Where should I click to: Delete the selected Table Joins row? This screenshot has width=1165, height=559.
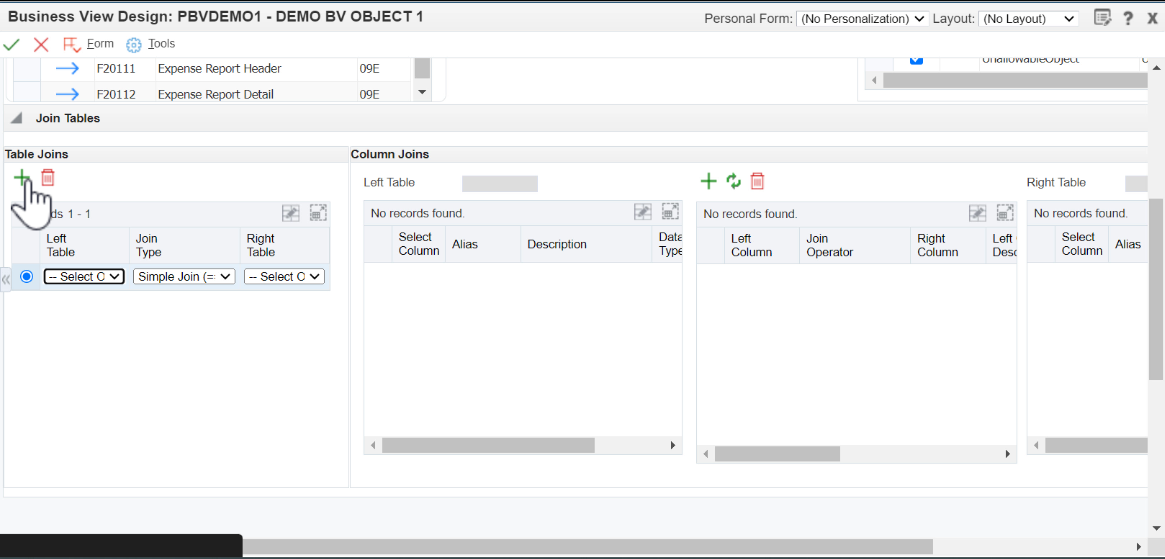[48, 177]
